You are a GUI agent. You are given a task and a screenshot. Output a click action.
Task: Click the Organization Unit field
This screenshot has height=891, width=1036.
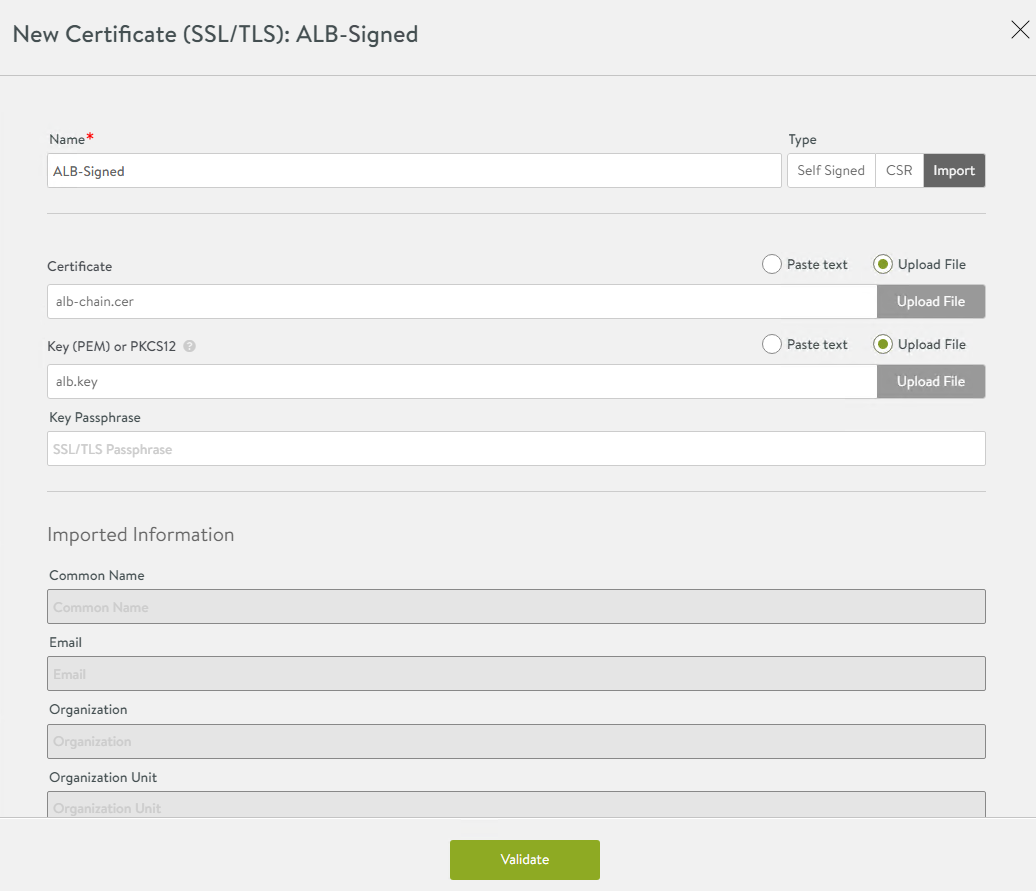516,805
